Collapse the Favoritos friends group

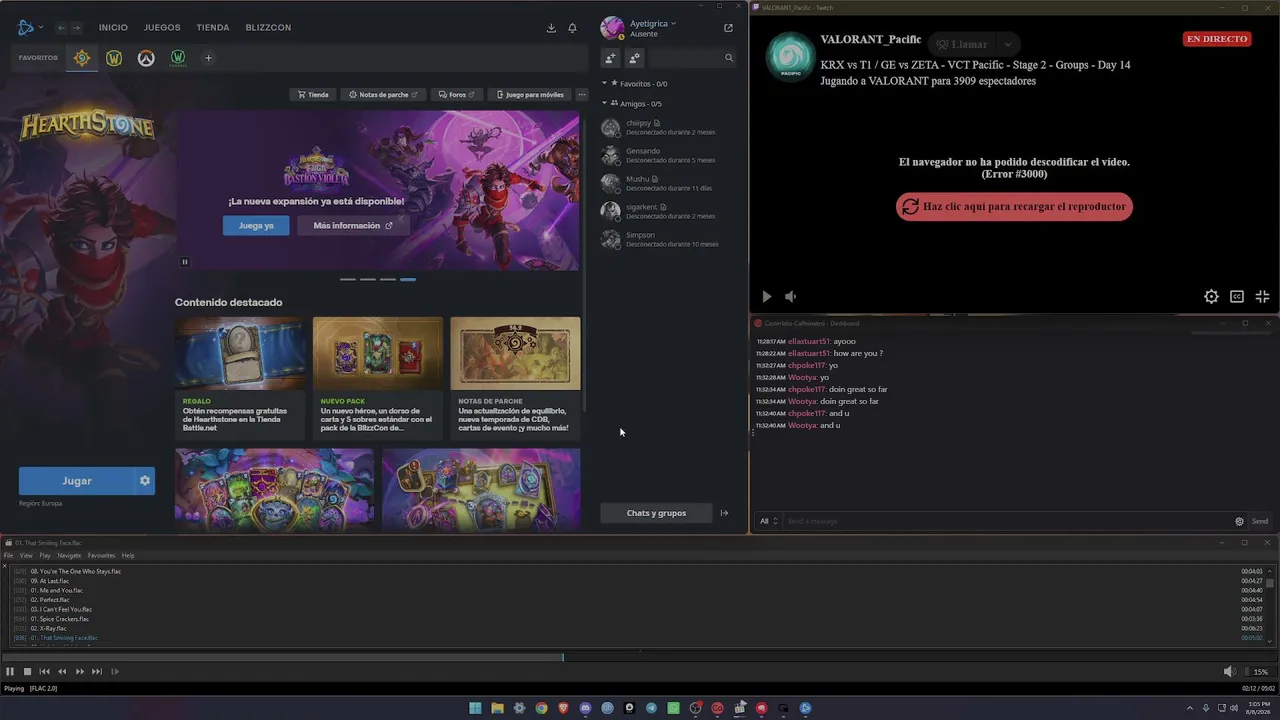[604, 84]
